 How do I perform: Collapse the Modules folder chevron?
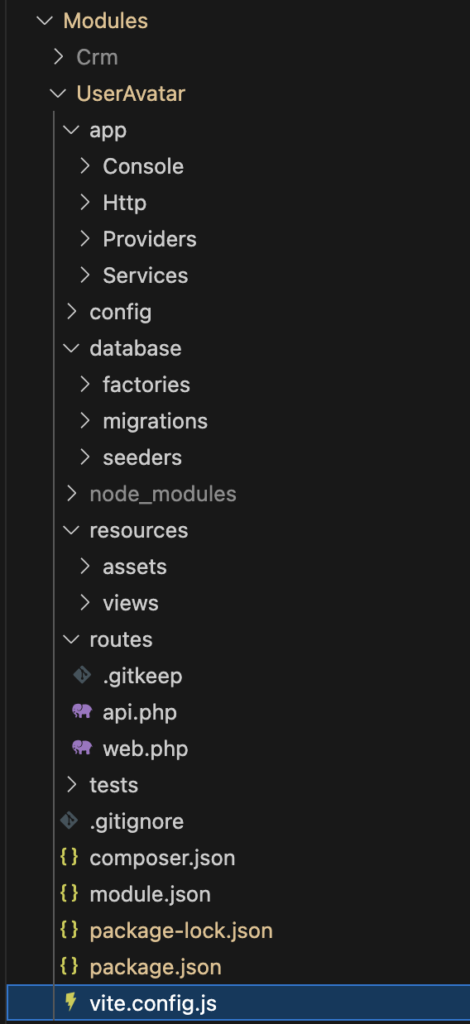[44, 21]
